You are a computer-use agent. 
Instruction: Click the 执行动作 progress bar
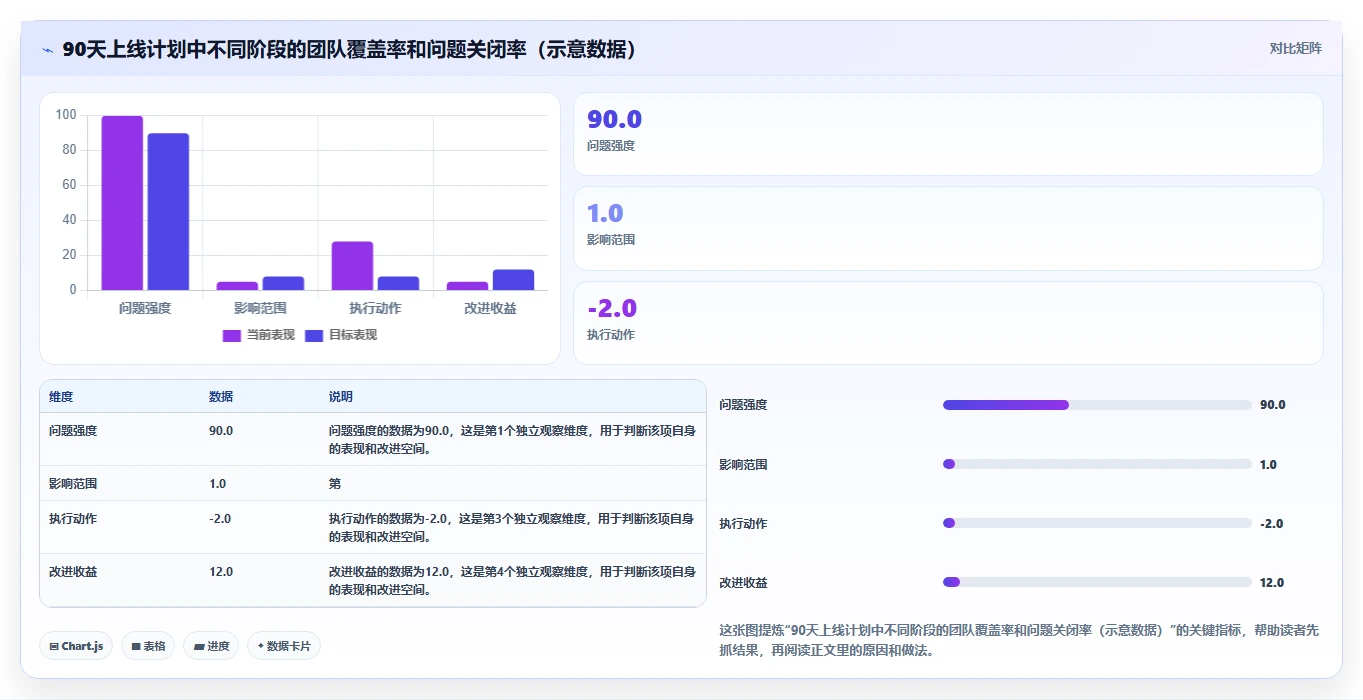(1097, 523)
